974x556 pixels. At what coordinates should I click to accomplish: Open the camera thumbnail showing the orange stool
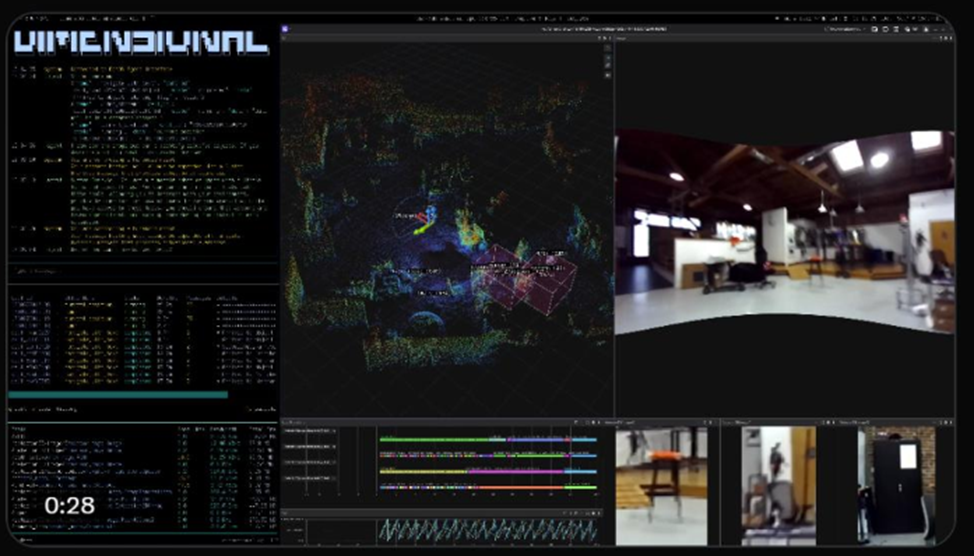pos(662,486)
